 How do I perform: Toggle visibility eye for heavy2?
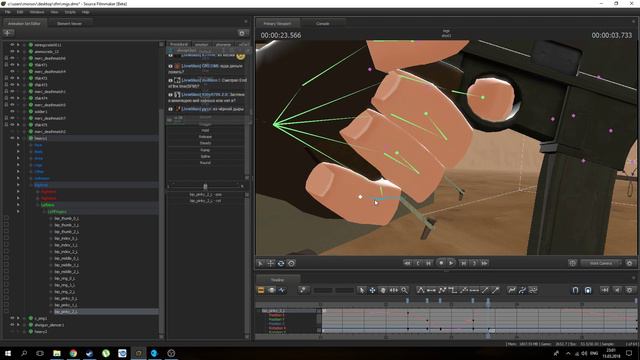click(12, 331)
